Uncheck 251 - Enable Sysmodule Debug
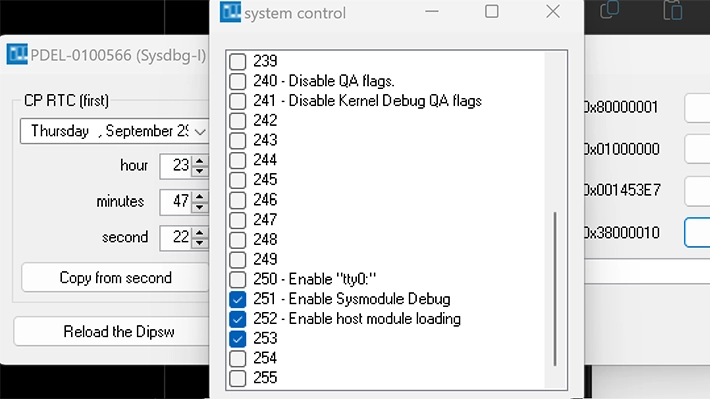The height and width of the screenshot is (399, 710). (237, 299)
